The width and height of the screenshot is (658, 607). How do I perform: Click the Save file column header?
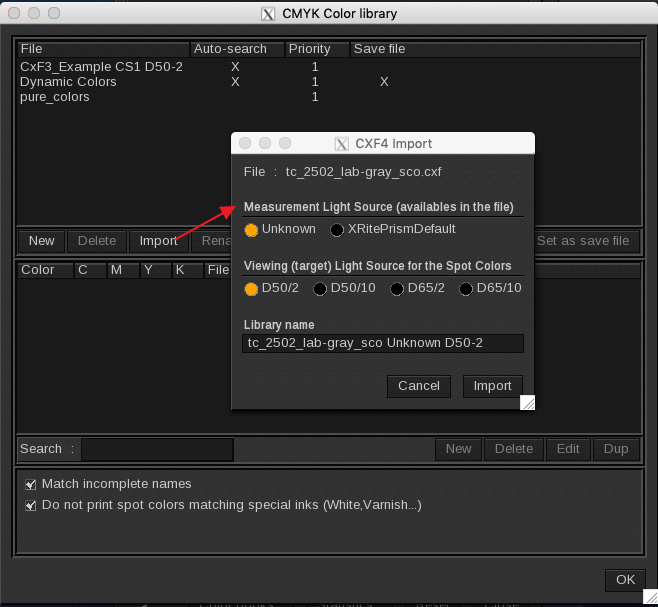[495, 49]
